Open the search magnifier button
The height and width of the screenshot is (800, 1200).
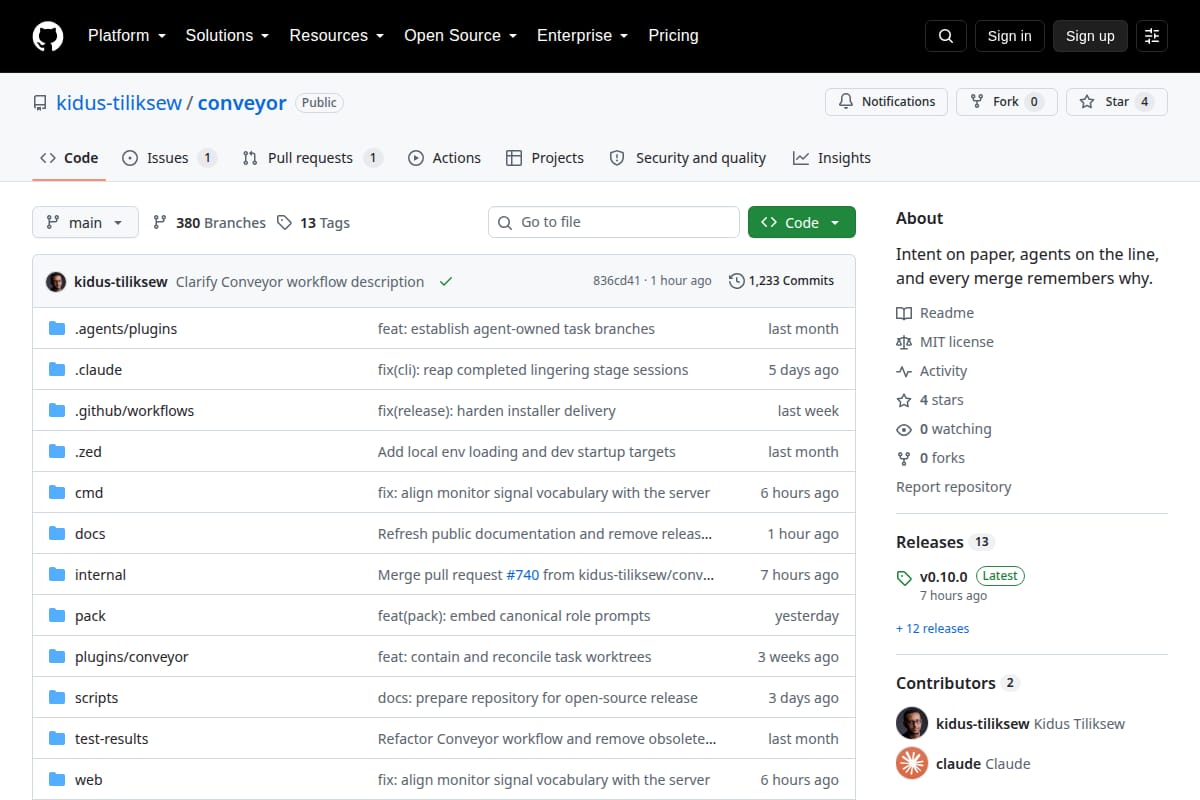coord(946,36)
